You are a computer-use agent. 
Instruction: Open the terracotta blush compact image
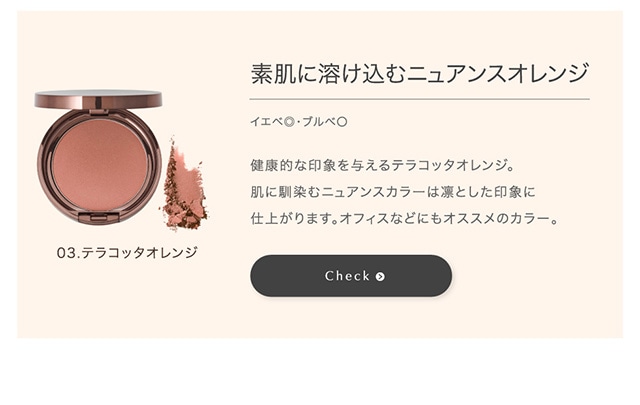98,157
